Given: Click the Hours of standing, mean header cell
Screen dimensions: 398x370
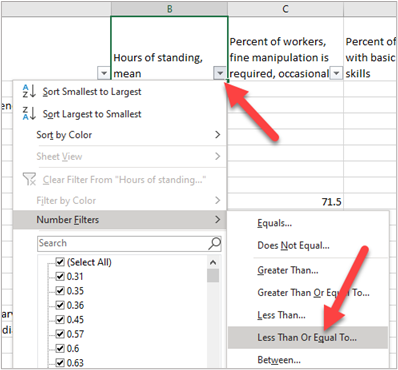Looking at the screenshot, I should 169,48.
